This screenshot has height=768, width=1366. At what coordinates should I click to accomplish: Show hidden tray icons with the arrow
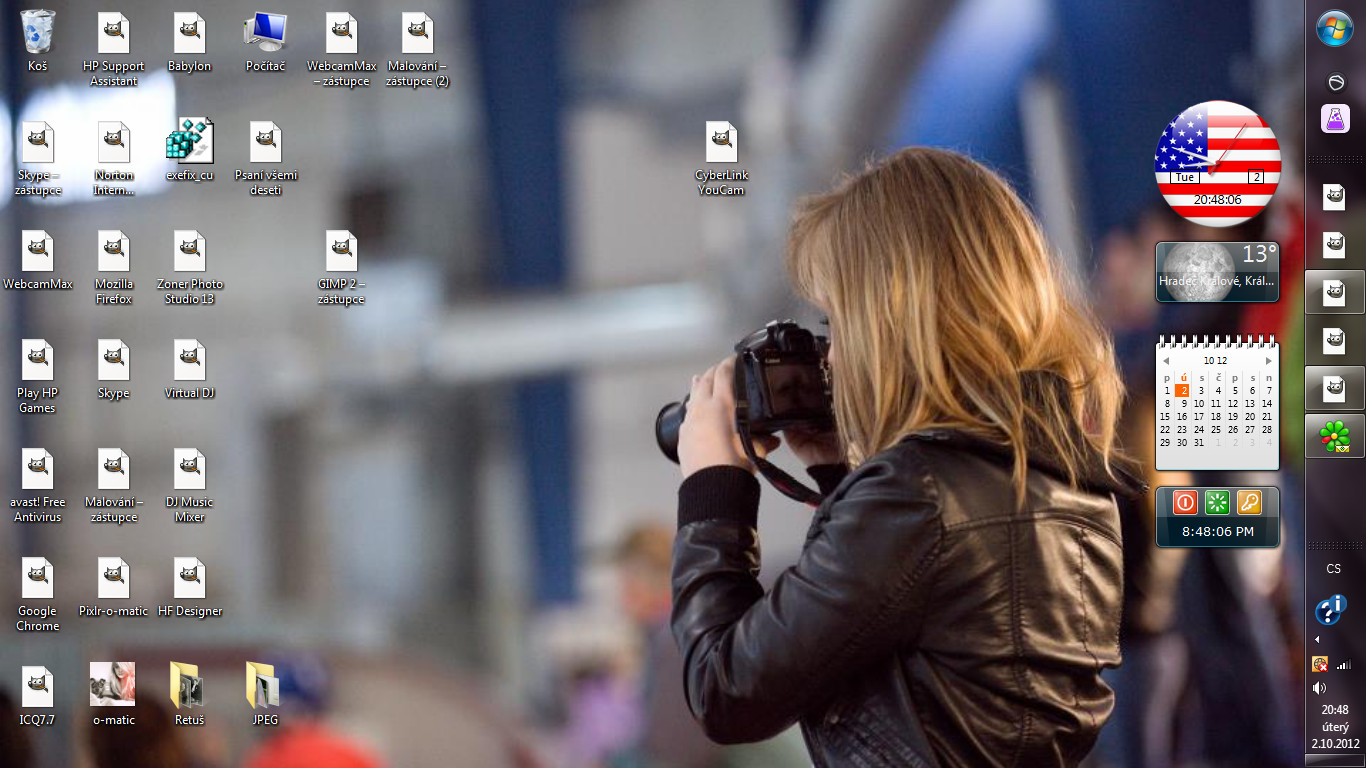pos(1317,639)
